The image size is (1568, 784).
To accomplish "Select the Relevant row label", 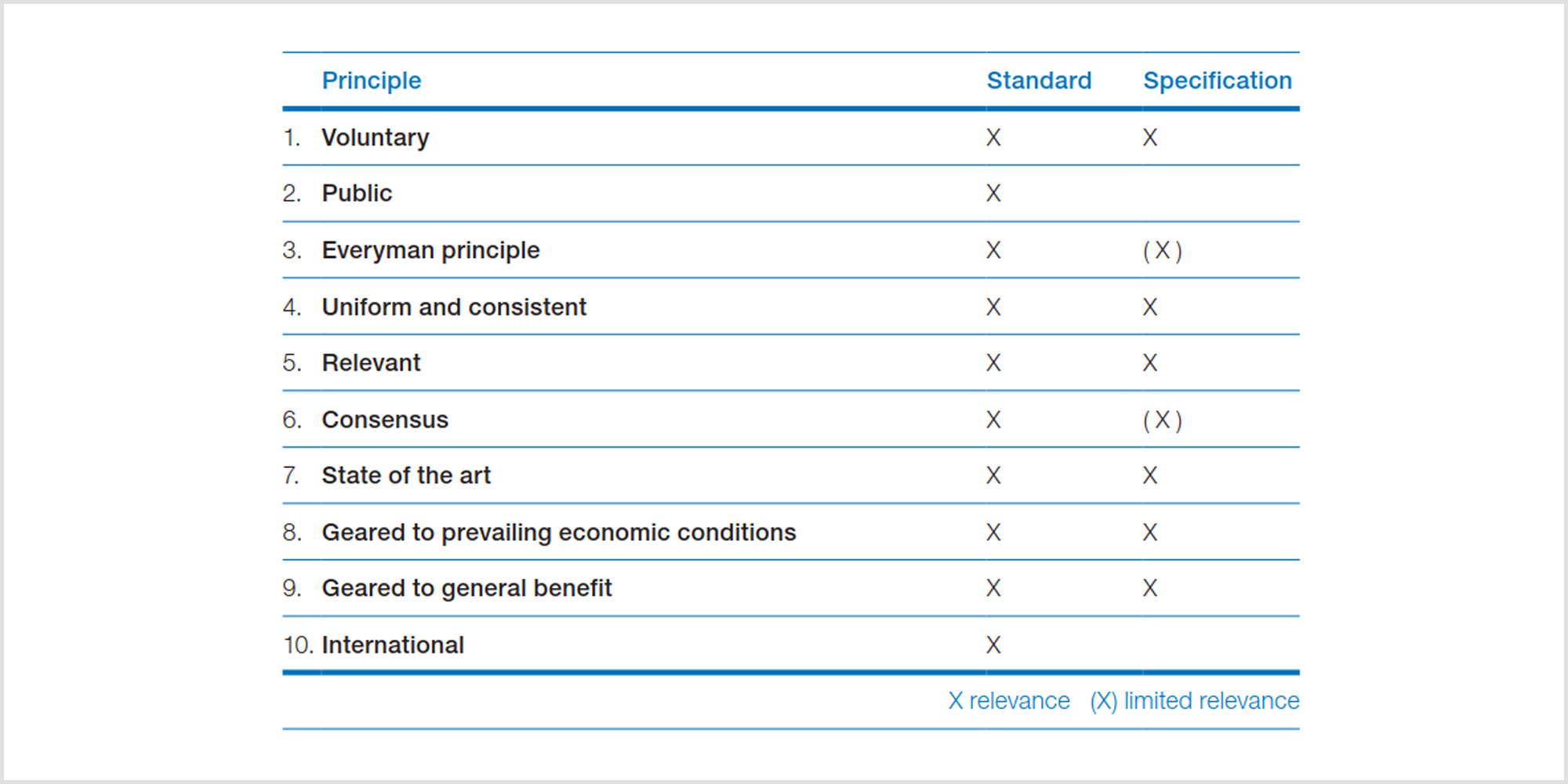I will click(x=371, y=363).
